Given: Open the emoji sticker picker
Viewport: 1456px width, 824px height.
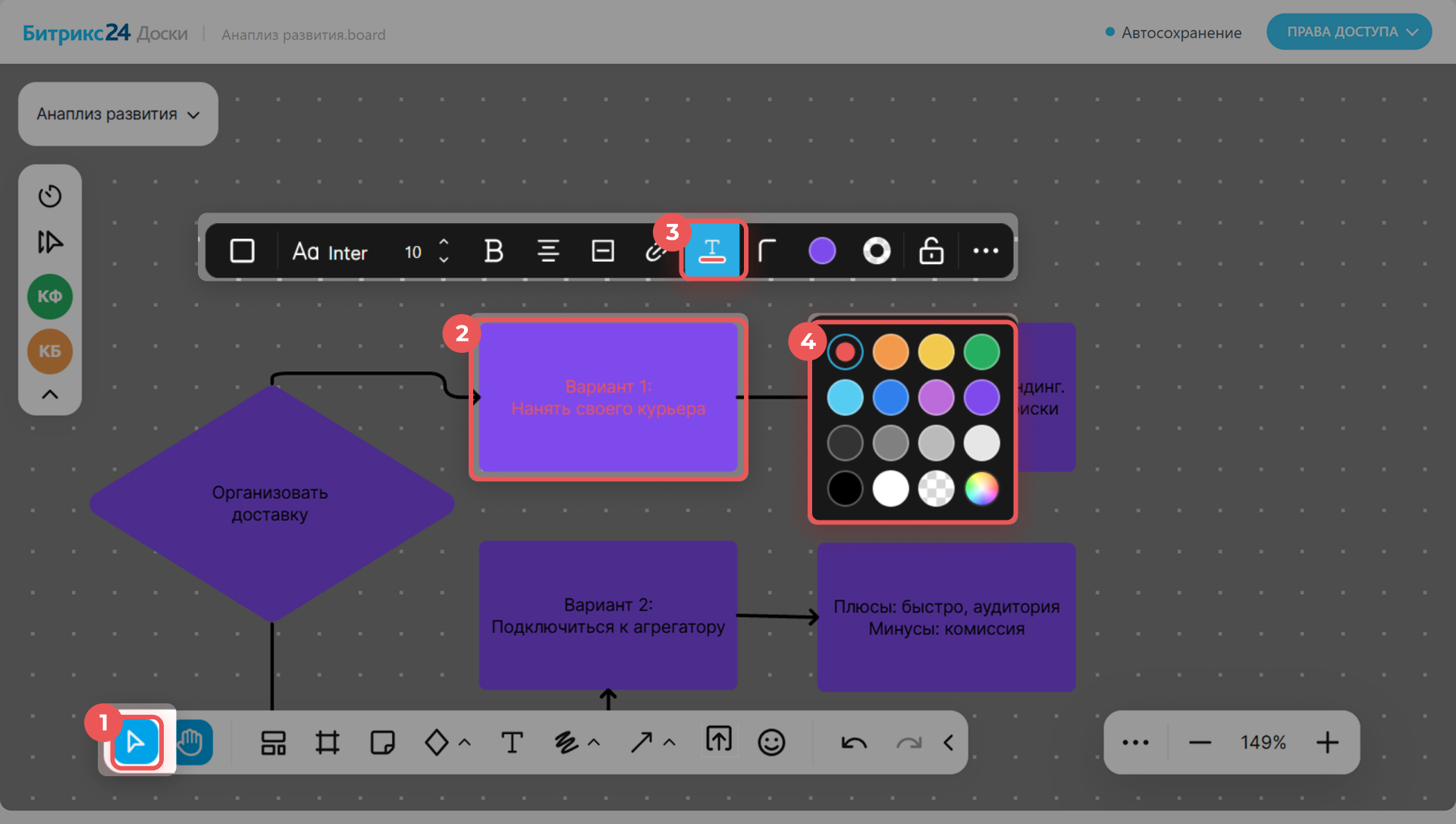Looking at the screenshot, I should tap(771, 742).
